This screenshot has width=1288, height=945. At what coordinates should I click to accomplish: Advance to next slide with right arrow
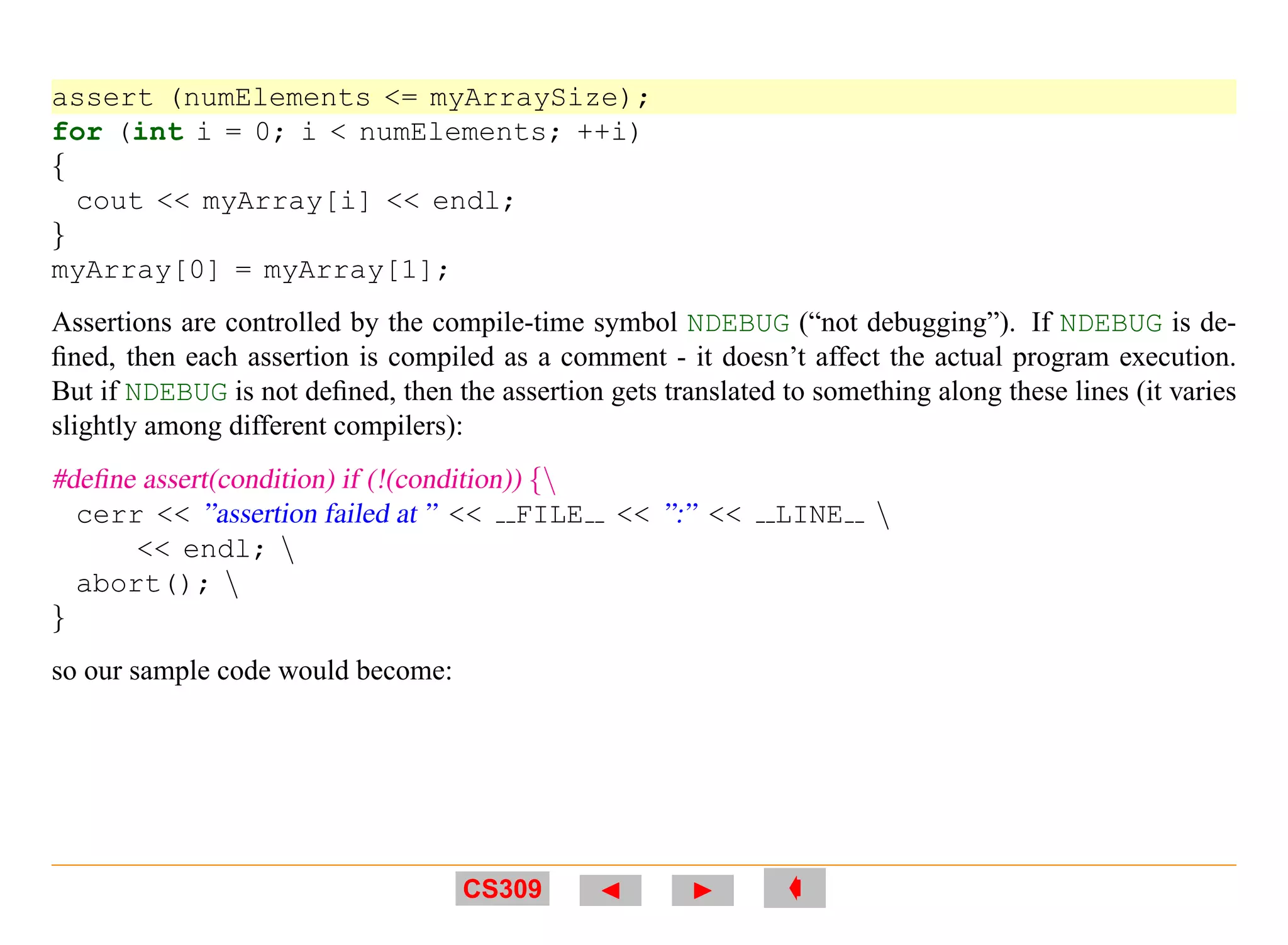click(702, 890)
